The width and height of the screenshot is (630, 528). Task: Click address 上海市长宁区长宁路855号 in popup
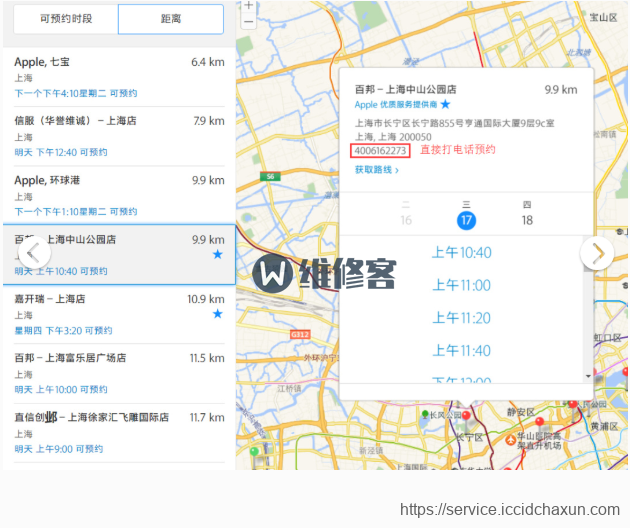[454, 123]
